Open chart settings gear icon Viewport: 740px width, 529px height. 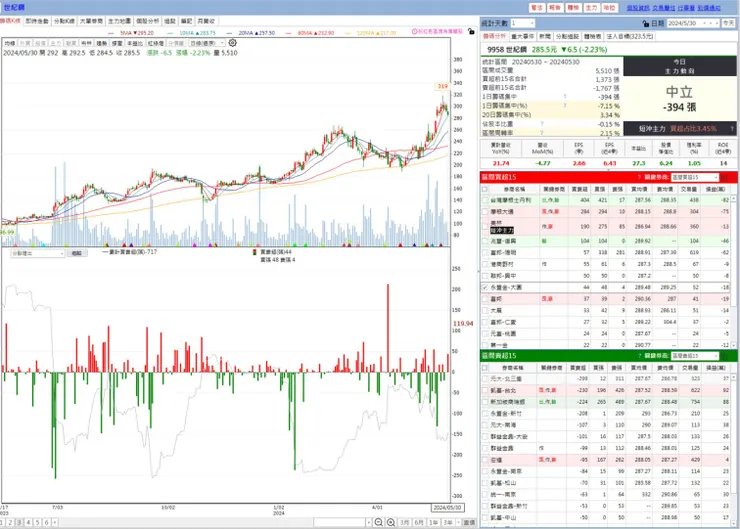click(x=233, y=43)
